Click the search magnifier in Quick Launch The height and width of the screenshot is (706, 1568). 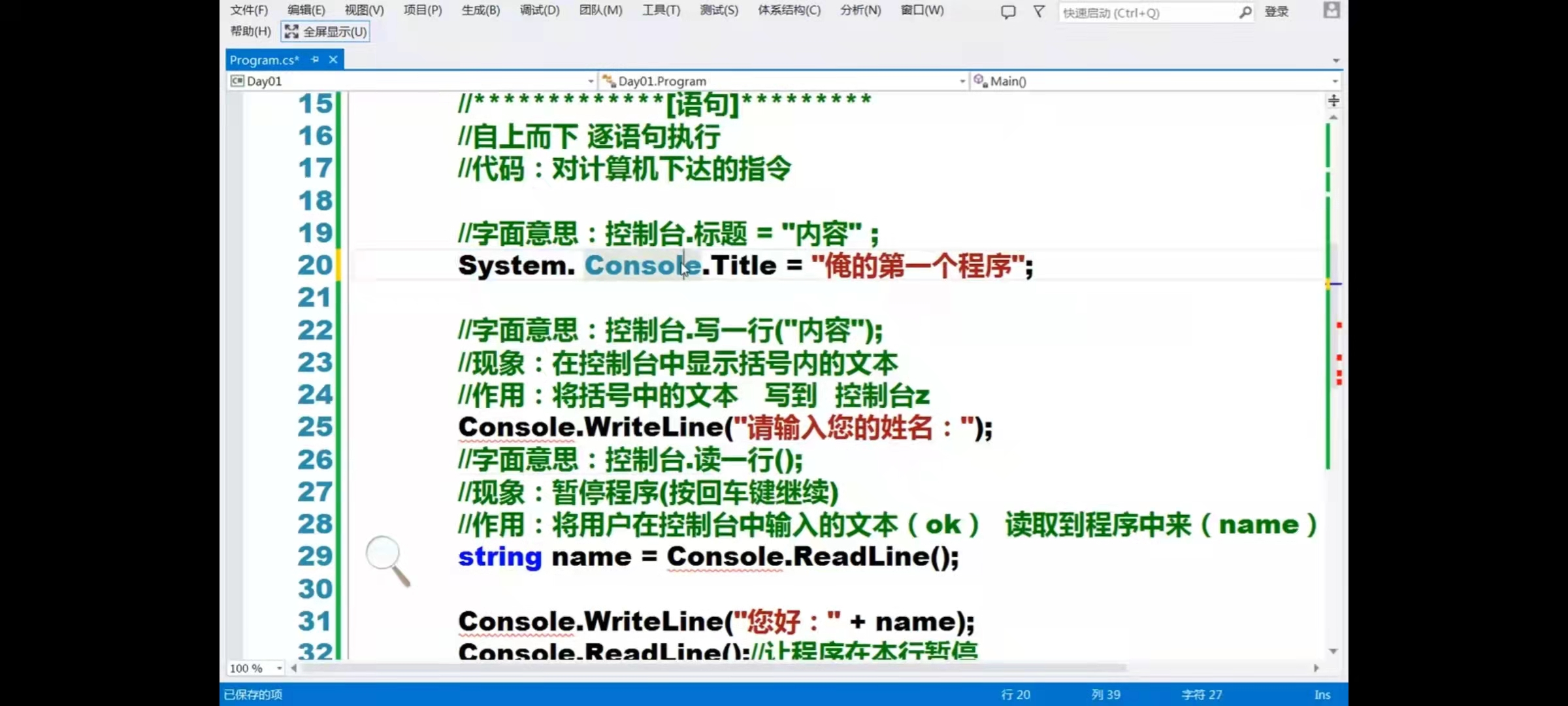pyautogui.click(x=1246, y=12)
